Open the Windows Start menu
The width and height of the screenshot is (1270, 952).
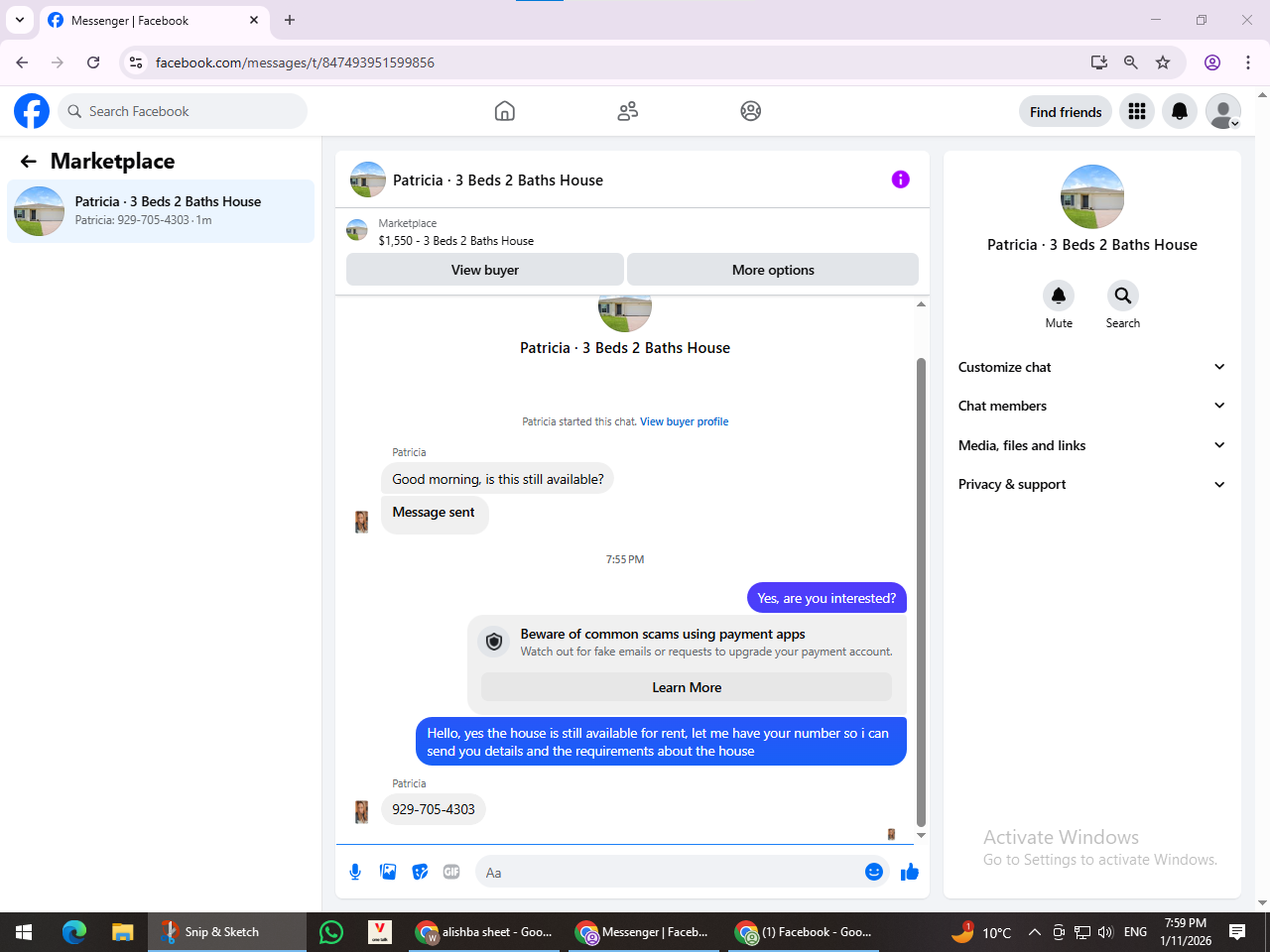coord(24,932)
